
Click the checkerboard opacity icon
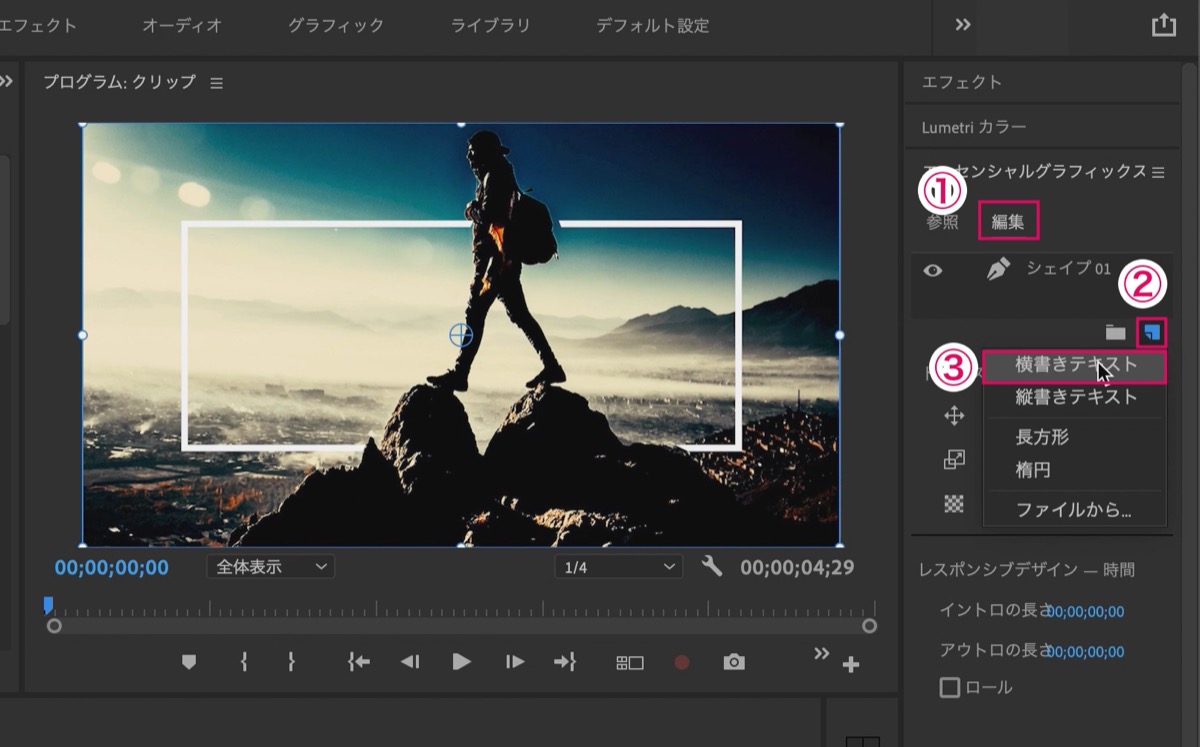(955, 504)
